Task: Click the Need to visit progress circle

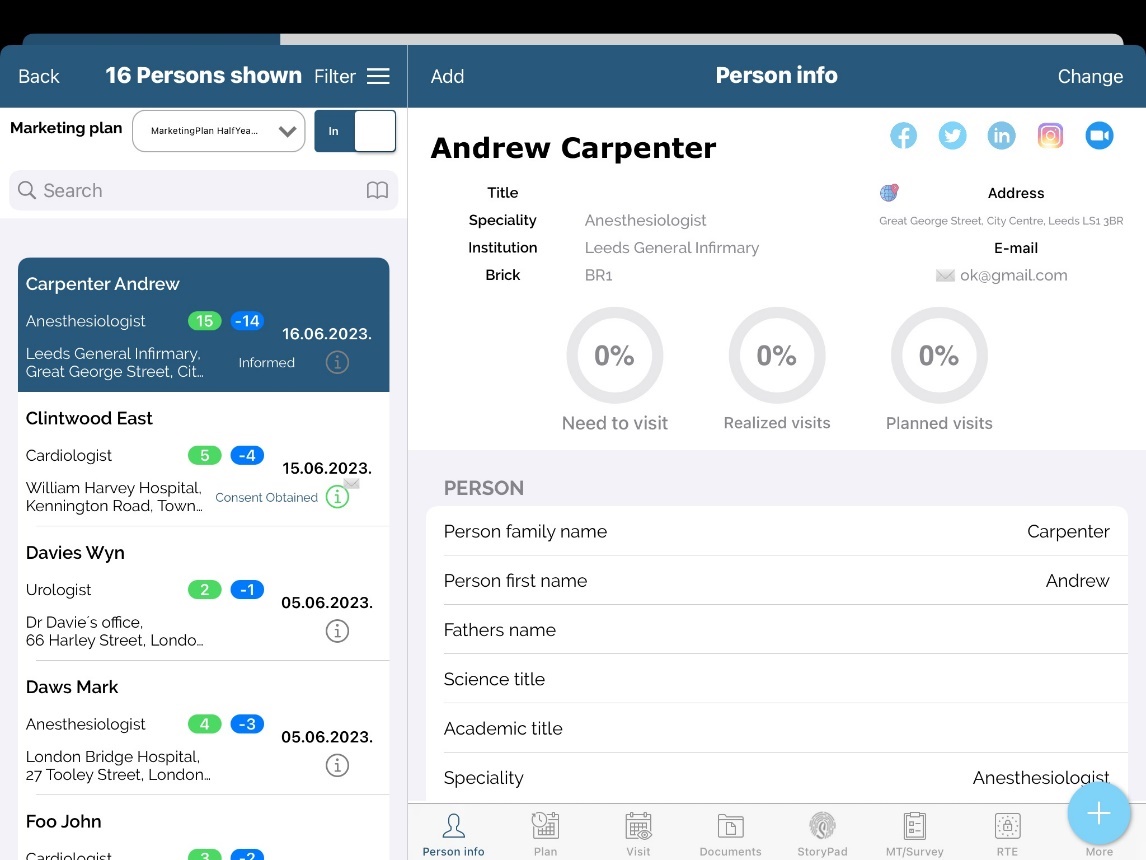Action: coord(614,356)
